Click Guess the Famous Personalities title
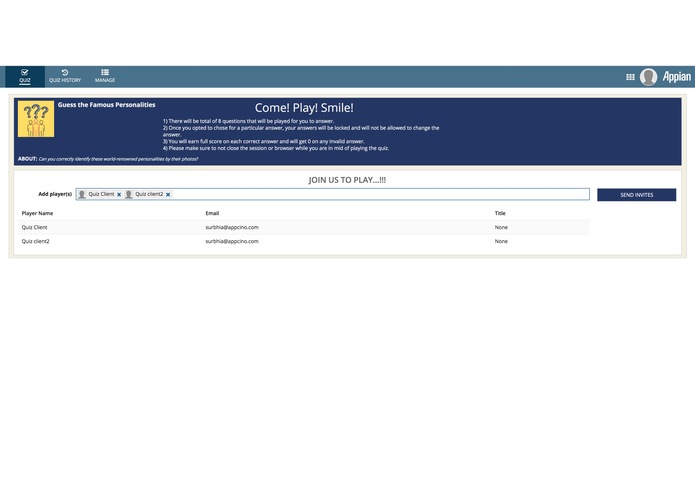Viewport: 695px width, 494px height. (x=106, y=105)
